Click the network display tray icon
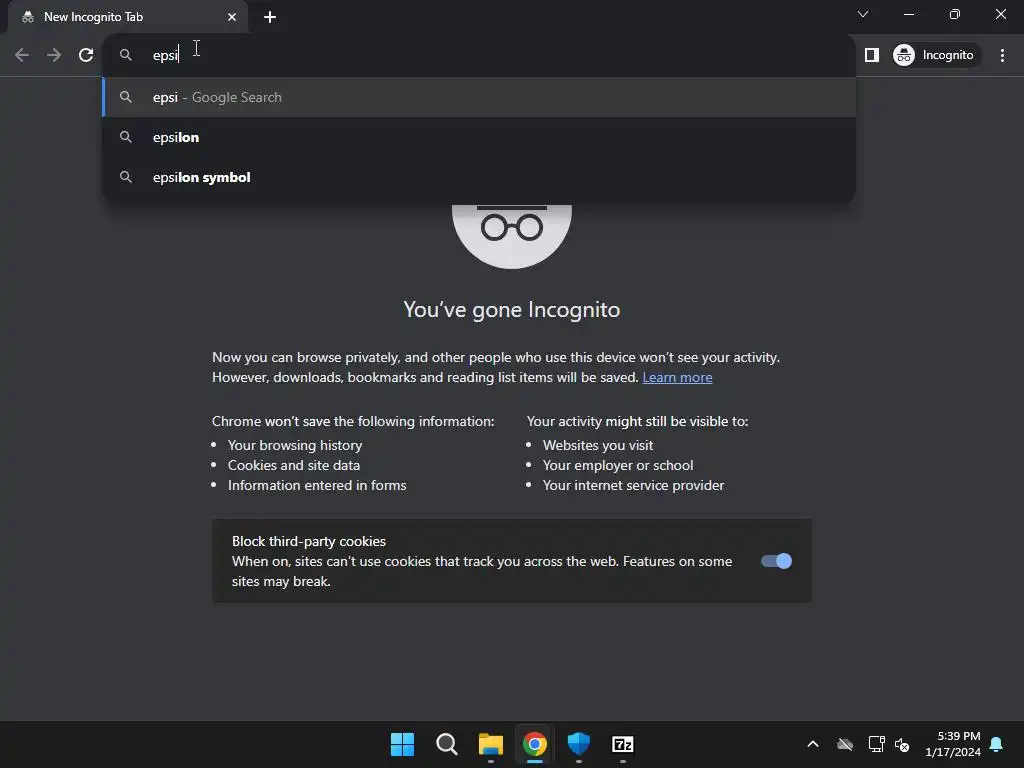Image resolution: width=1024 pixels, height=768 pixels. (876, 744)
